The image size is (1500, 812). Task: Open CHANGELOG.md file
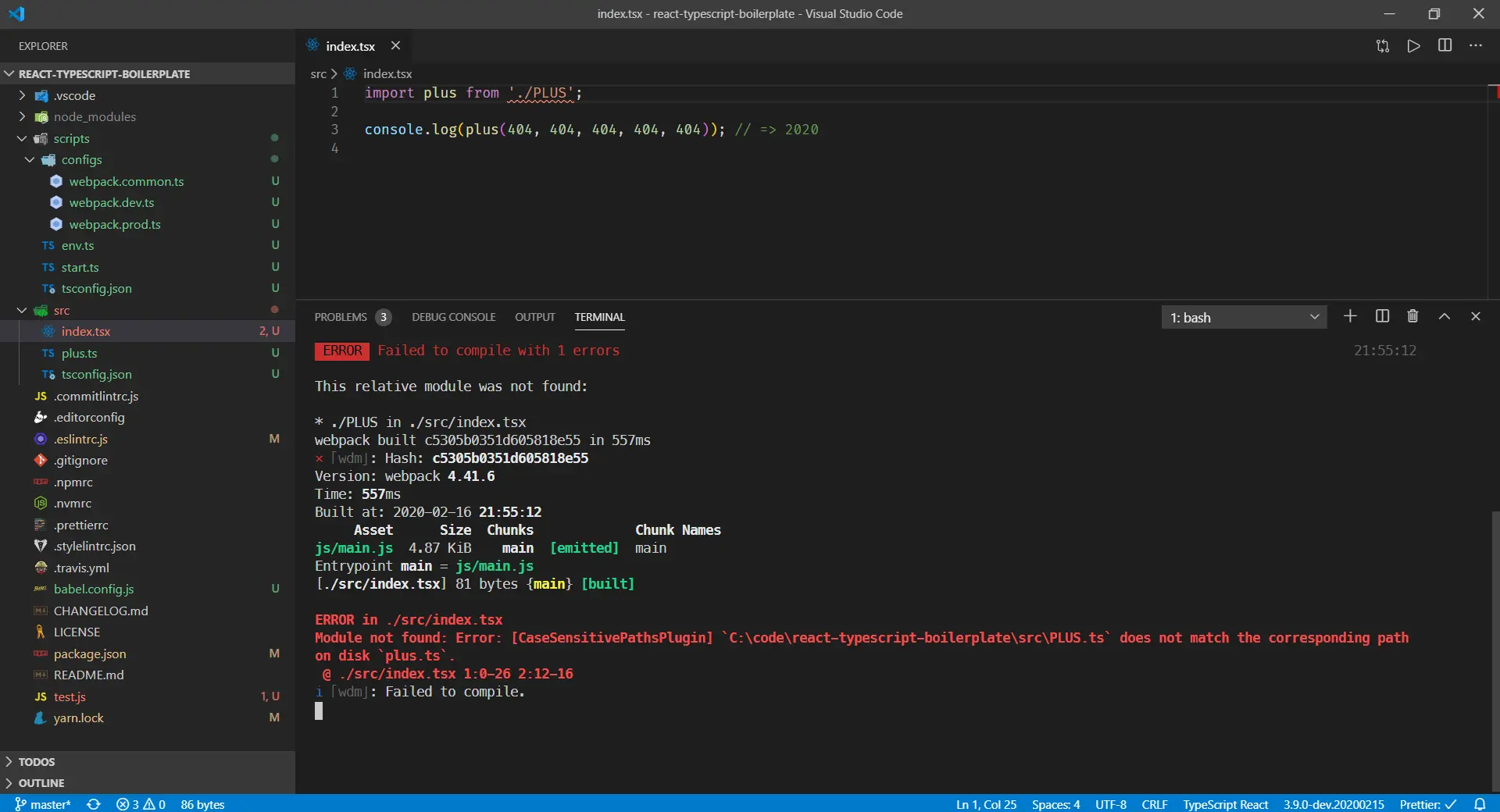[148, 611]
